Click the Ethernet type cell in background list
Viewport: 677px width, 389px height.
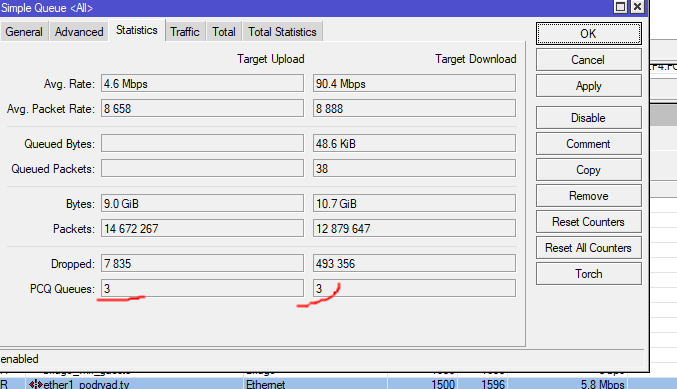pos(266,384)
